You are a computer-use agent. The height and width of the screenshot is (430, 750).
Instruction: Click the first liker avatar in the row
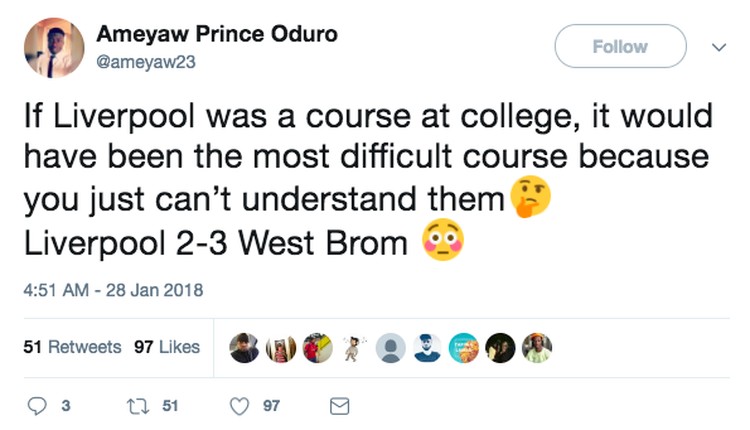(x=245, y=348)
